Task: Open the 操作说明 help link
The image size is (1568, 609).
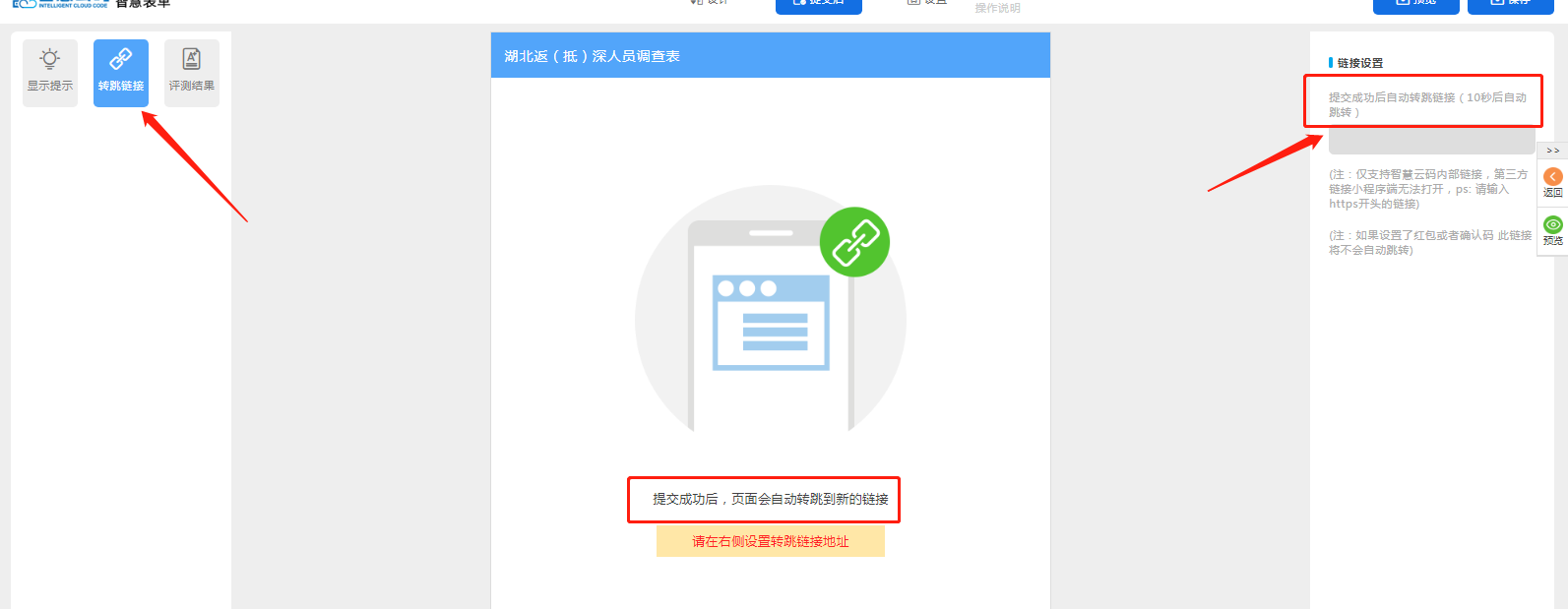Action: click(997, 8)
